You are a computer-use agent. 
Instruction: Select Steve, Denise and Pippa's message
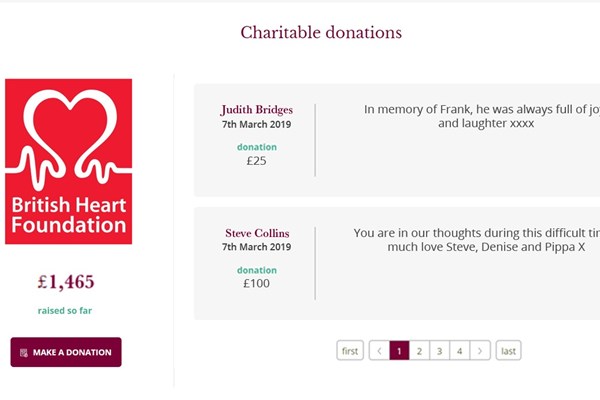click(x=476, y=239)
